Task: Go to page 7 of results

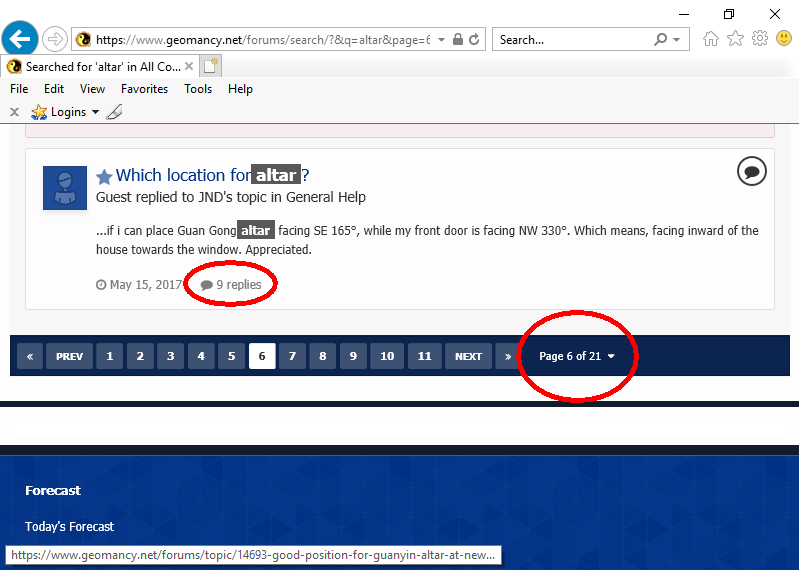Action: (x=292, y=356)
